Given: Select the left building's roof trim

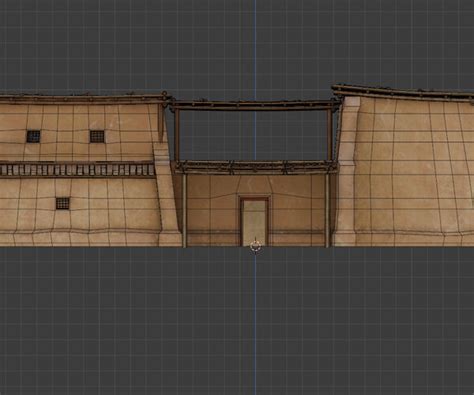Looking at the screenshot, I should coord(83,98).
